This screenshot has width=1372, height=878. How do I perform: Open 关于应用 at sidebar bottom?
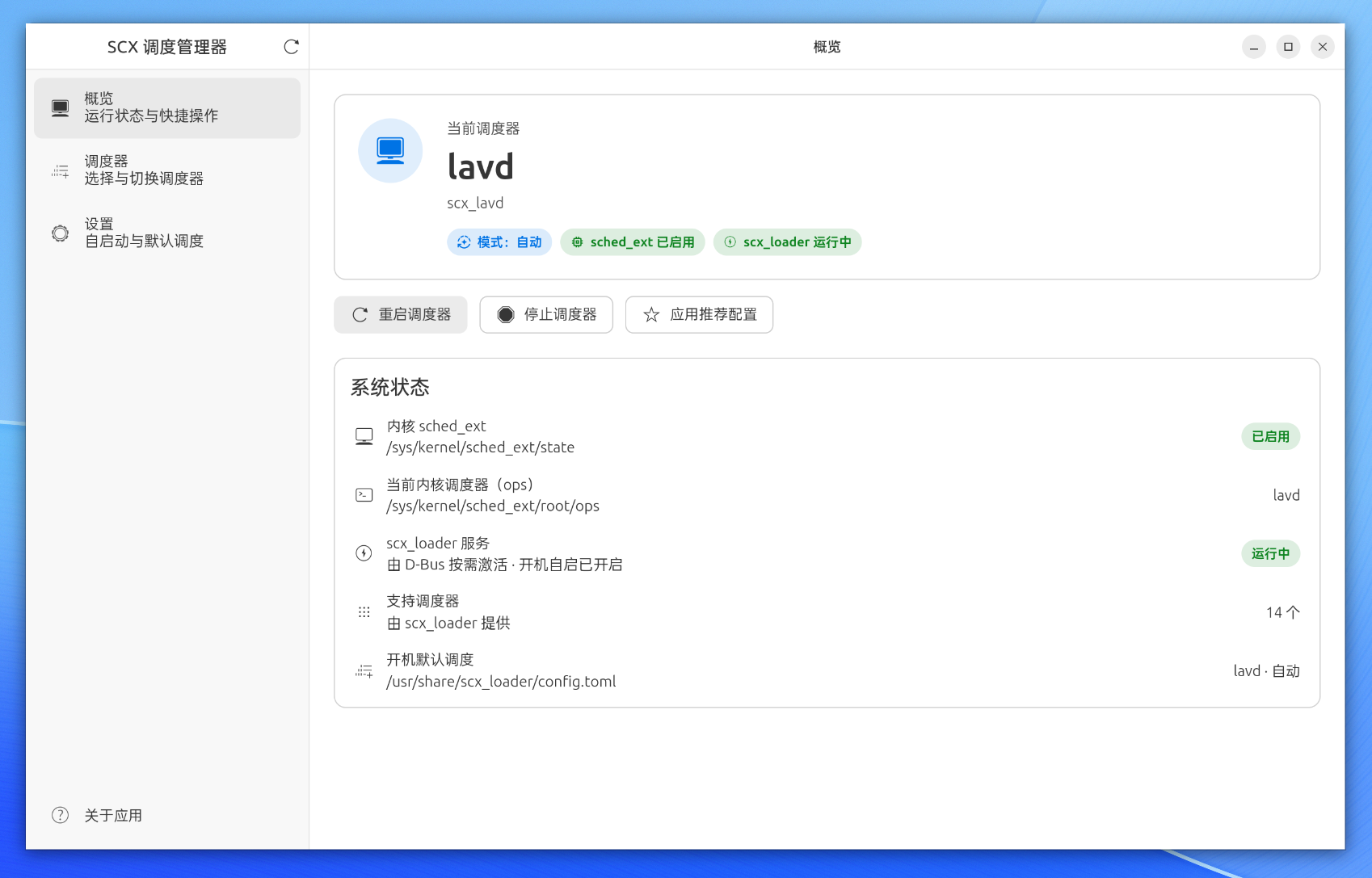click(x=167, y=815)
